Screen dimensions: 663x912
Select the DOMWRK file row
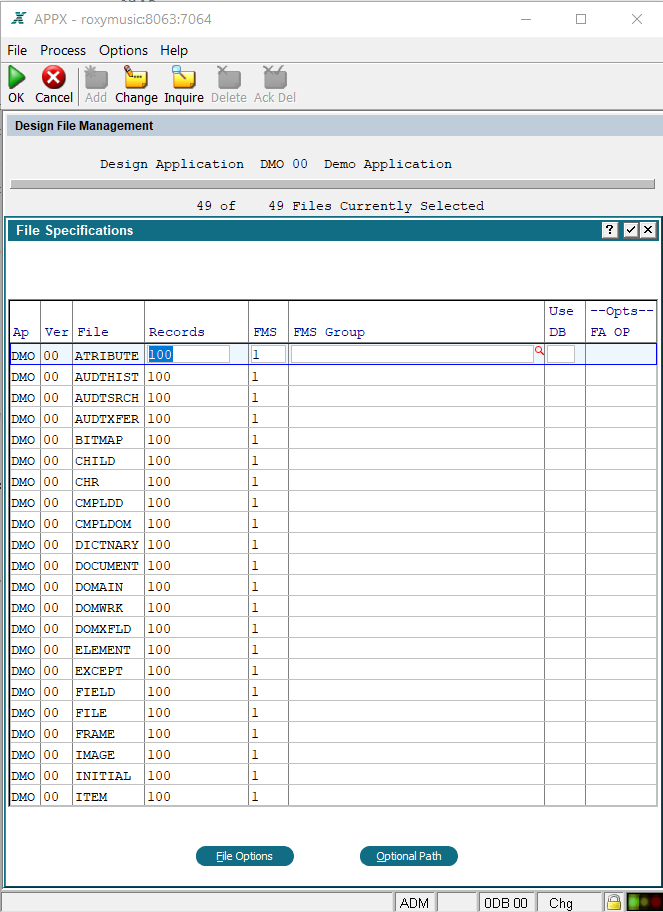coord(333,607)
